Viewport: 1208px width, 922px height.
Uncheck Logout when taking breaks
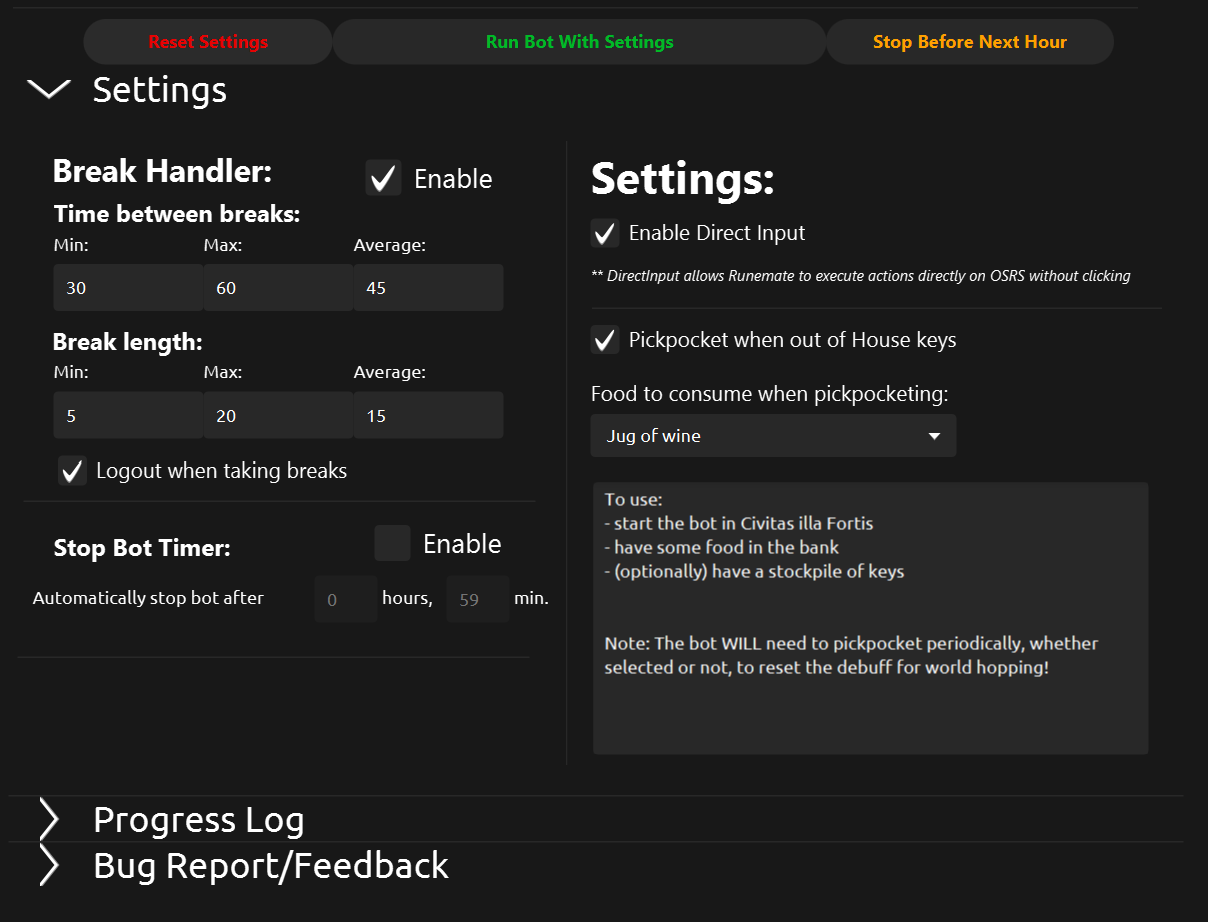click(x=72, y=471)
